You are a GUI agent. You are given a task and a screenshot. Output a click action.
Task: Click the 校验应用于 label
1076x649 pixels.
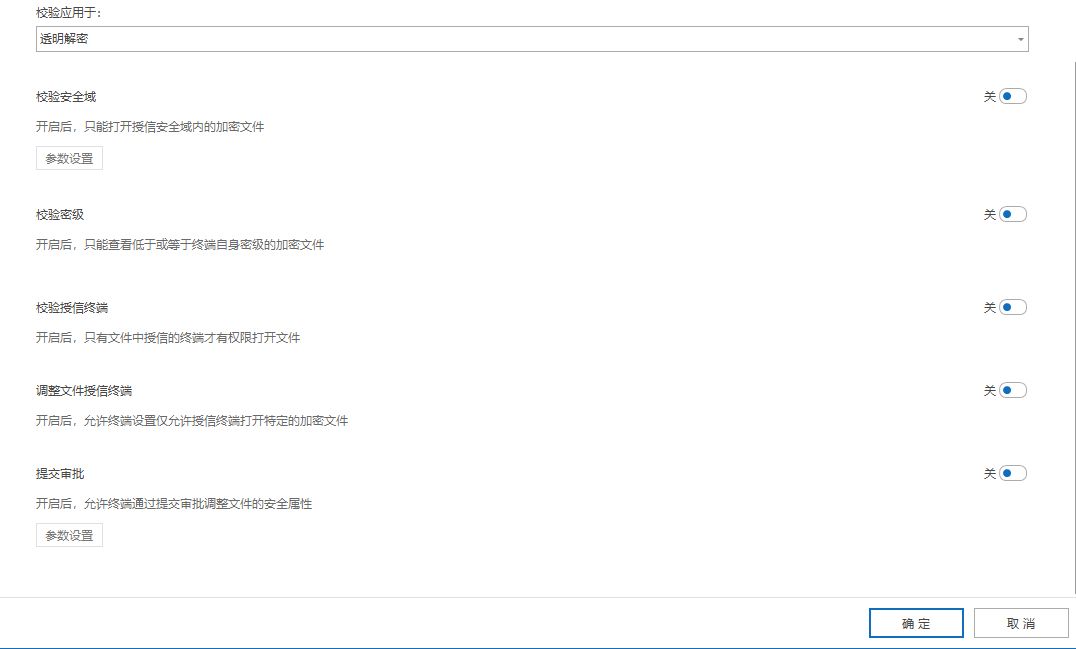pyautogui.click(x=68, y=13)
